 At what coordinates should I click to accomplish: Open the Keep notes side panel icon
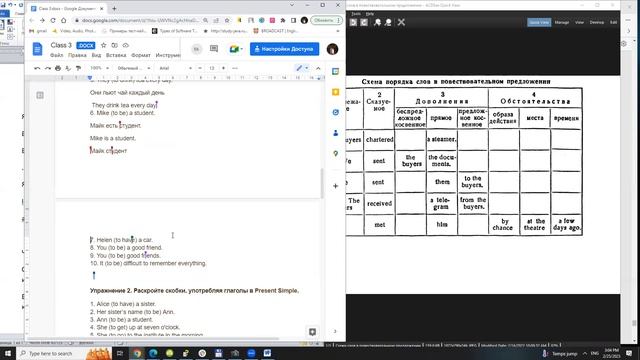pyautogui.click(x=336, y=92)
